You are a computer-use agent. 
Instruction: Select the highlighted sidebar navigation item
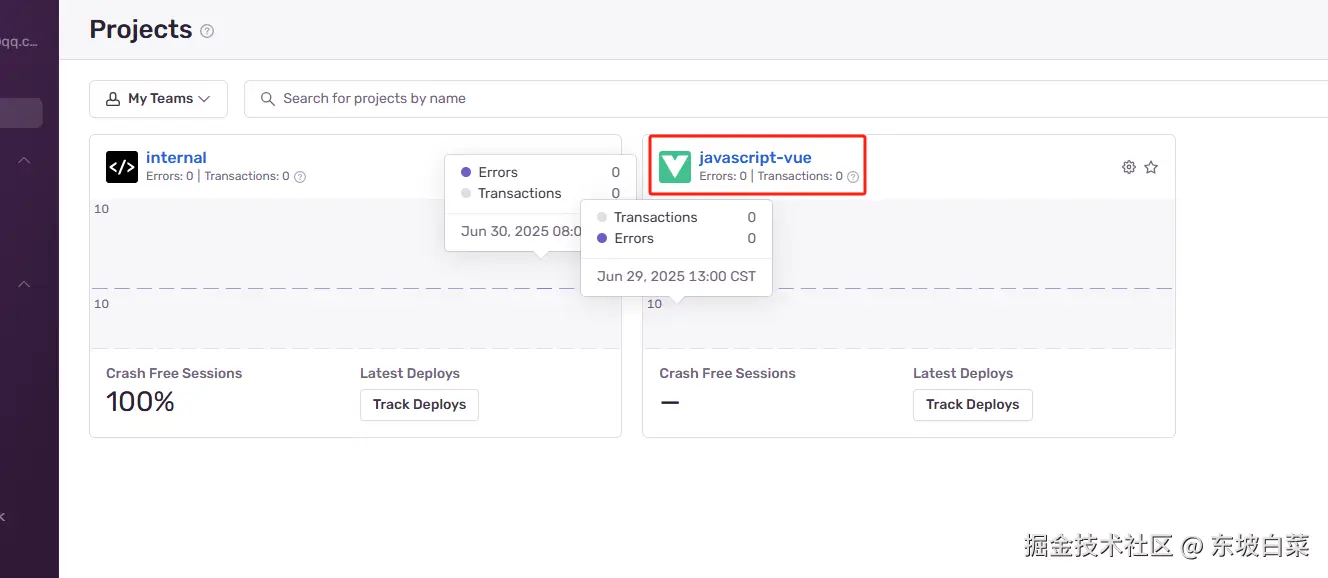point(20,113)
